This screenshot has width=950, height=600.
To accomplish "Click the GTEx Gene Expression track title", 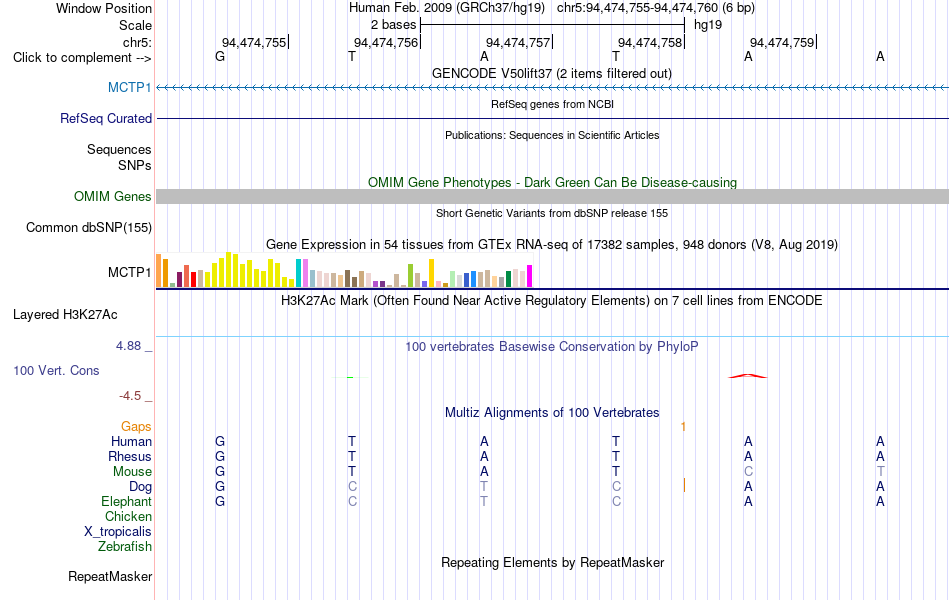I will (x=552, y=245).
